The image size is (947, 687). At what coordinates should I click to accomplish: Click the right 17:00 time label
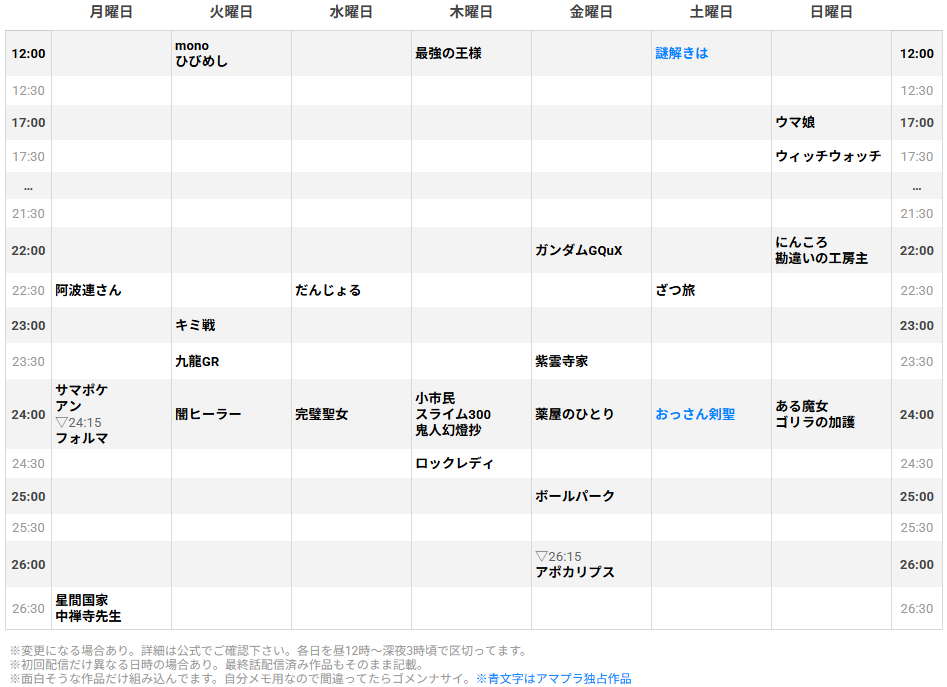point(917,123)
